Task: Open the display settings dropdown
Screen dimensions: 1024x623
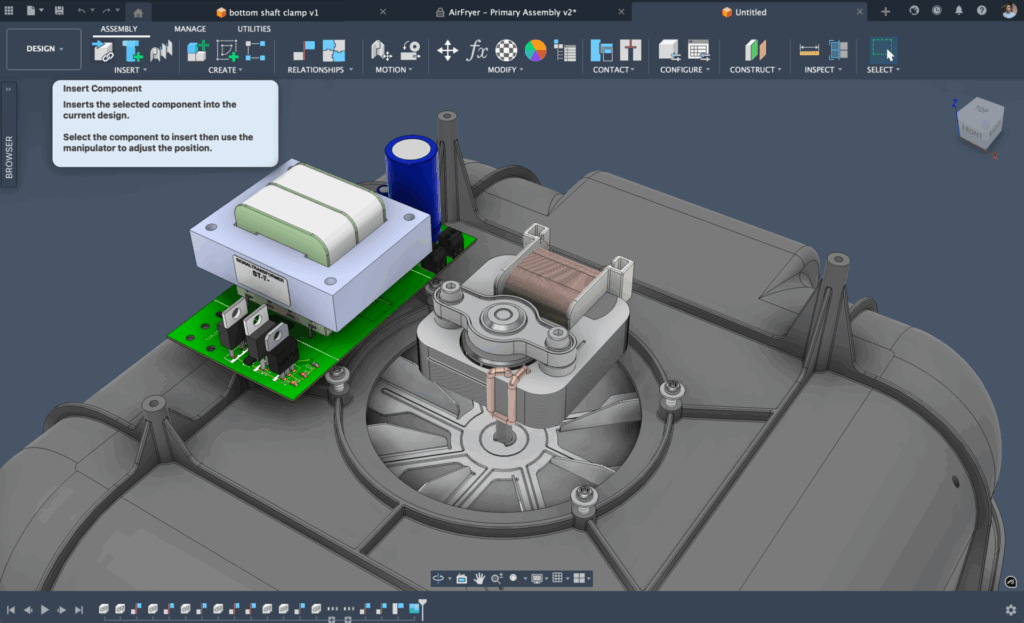Action: point(537,577)
